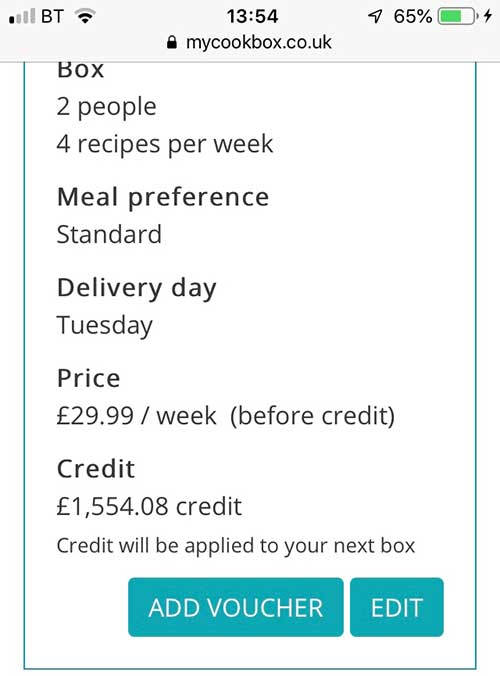This screenshot has height=676, width=500.
Task: Tap the ADD VOUCHER button
Action: pyautogui.click(x=235, y=607)
